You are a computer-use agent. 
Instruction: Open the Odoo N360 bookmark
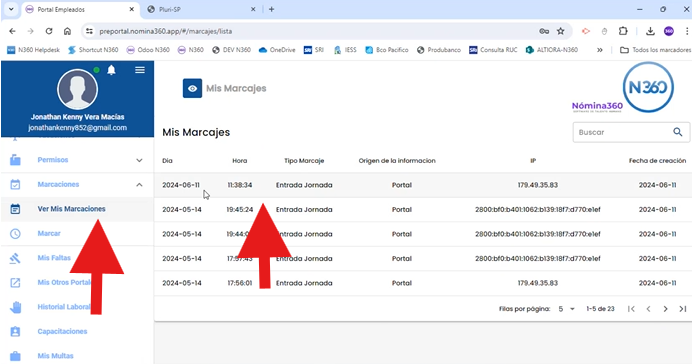click(x=148, y=50)
